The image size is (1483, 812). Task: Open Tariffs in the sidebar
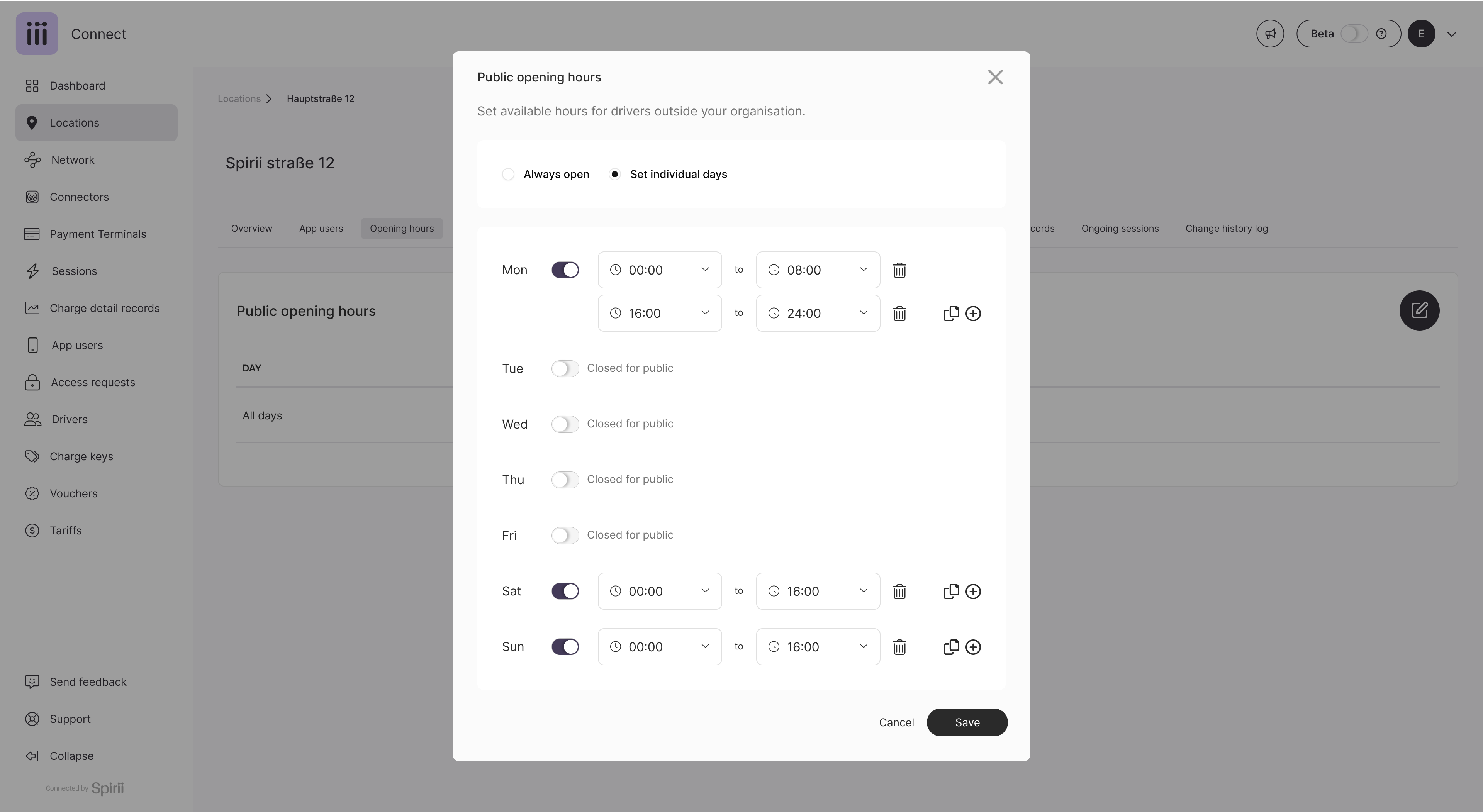pos(65,531)
